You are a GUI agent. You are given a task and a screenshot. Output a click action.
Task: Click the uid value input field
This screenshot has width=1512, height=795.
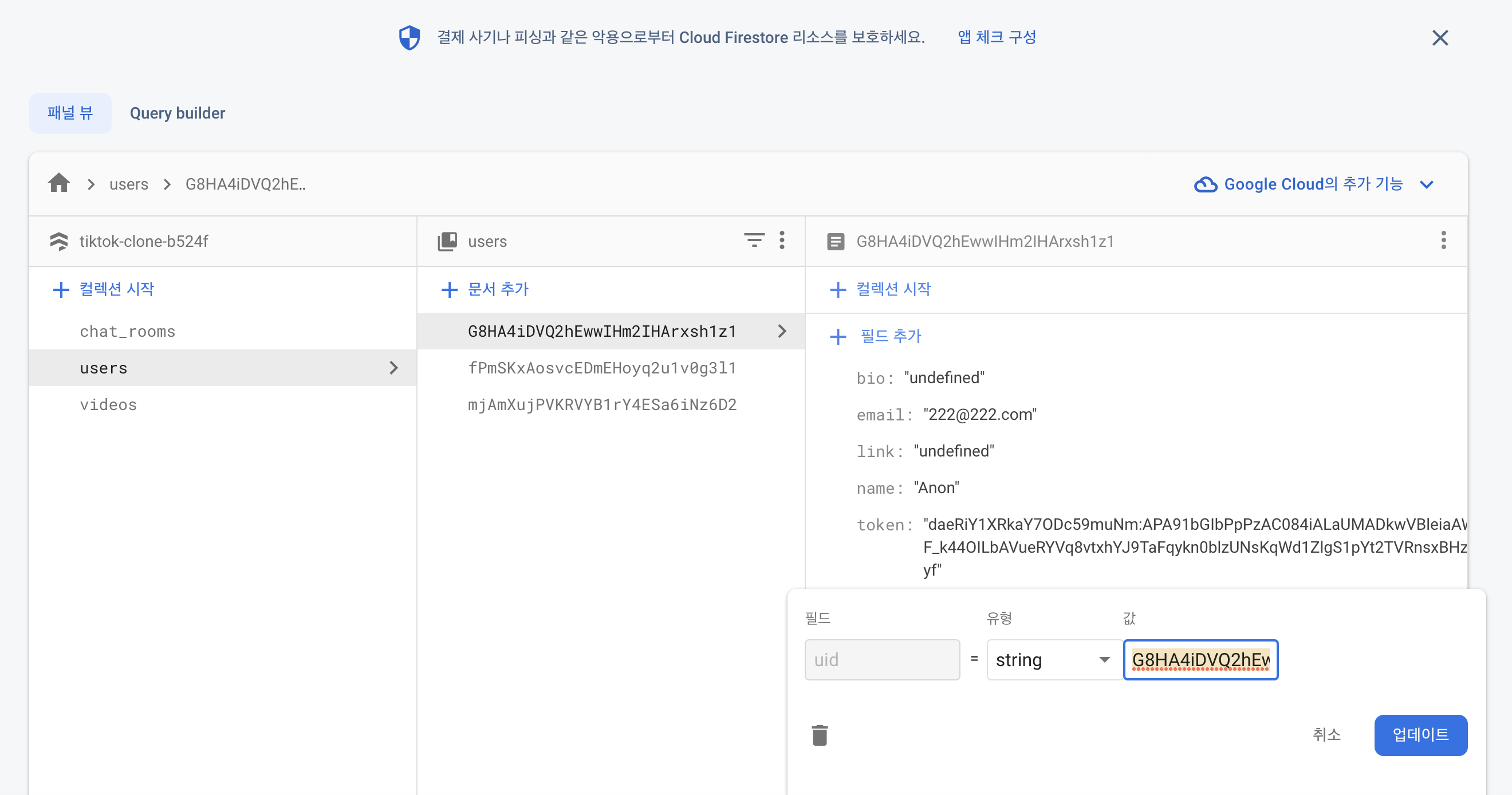coord(1200,660)
